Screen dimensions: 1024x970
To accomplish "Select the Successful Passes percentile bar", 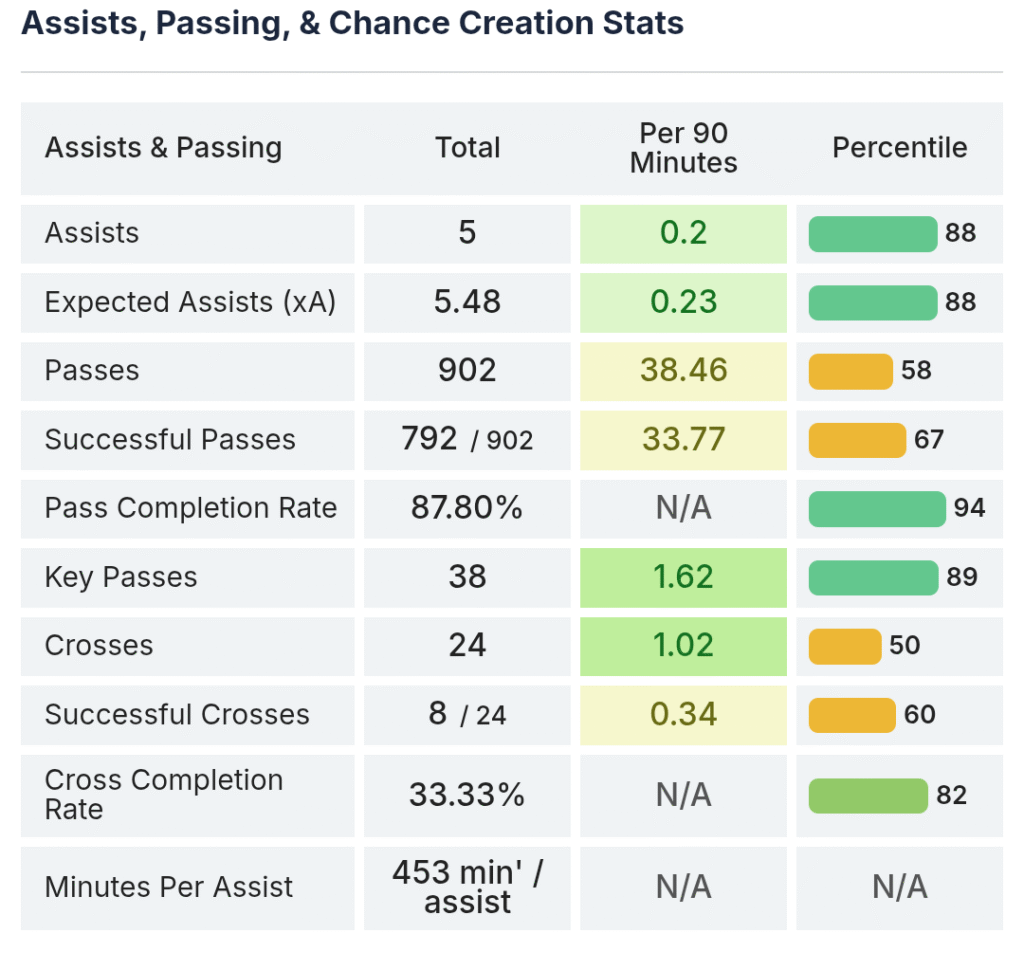I will point(856,440).
